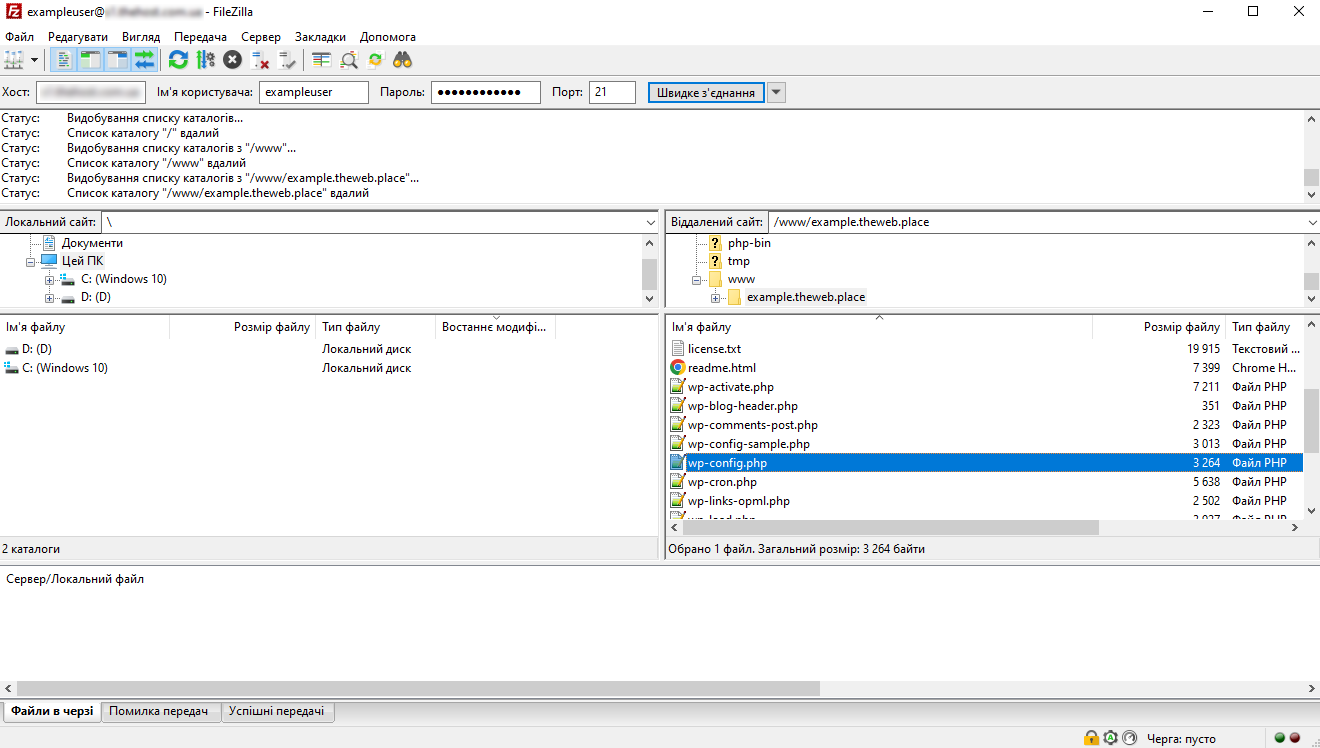Screen dimensions: 1320x748
Task: Toggle the remote directory tree display
Action: click(118, 60)
